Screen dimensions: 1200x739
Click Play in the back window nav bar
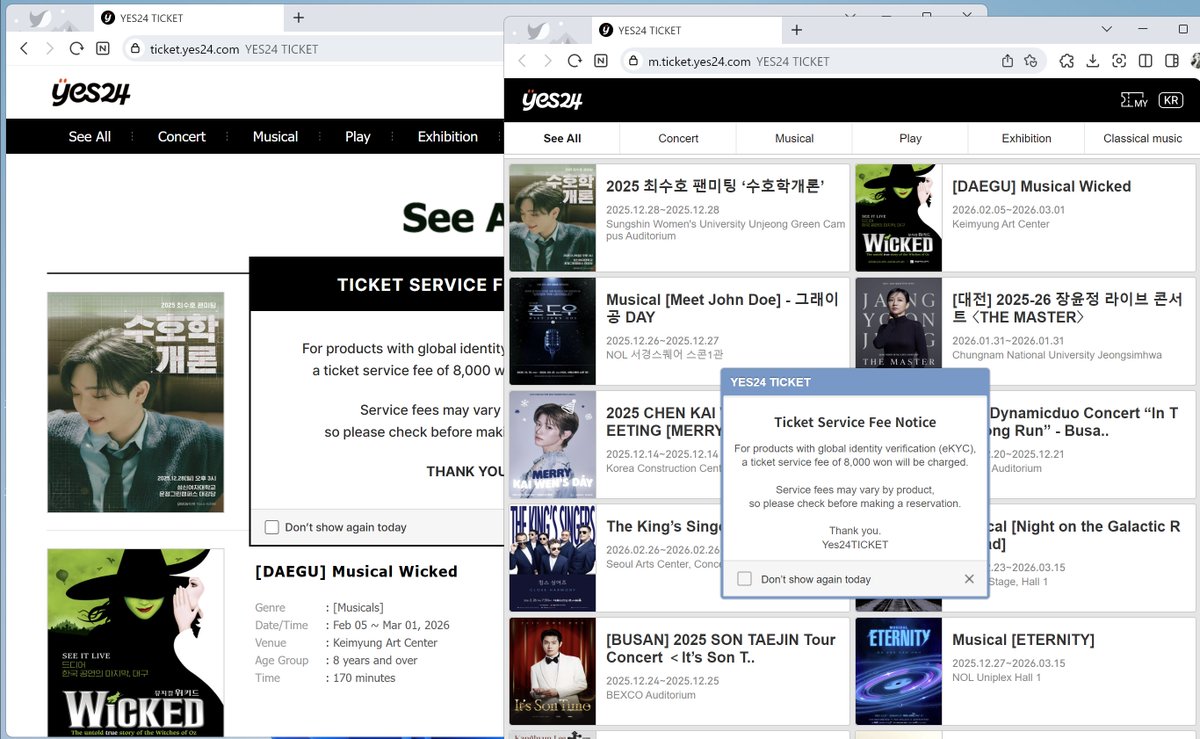coord(358,137)
